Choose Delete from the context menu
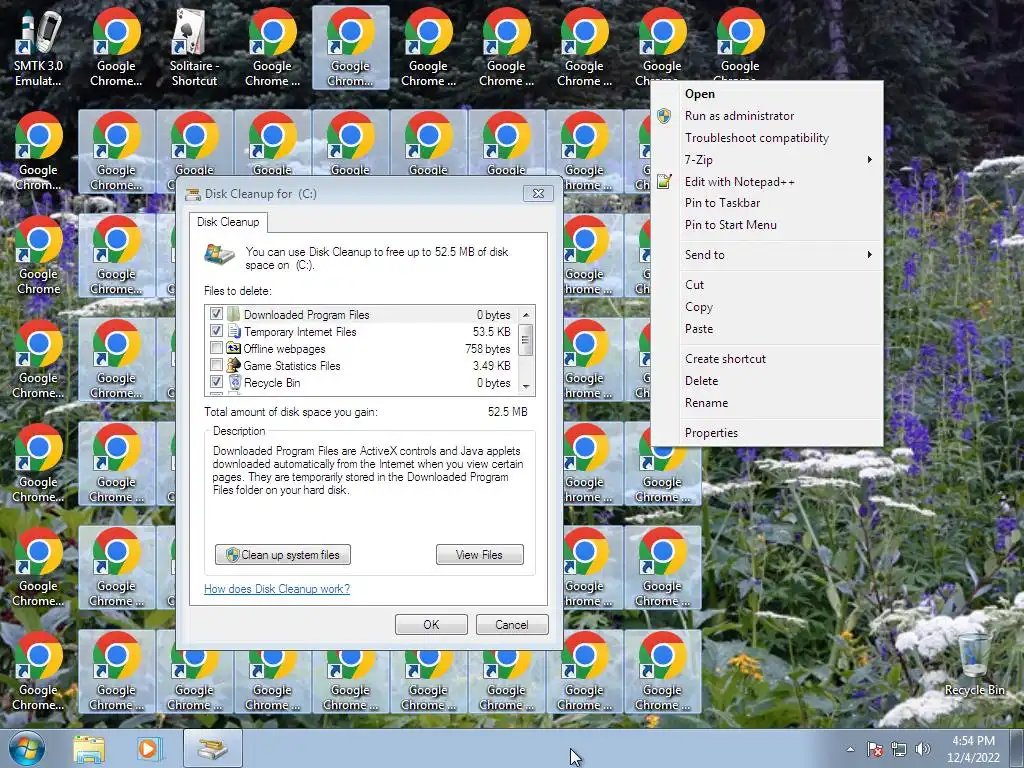Viewport: 1024px width, 768px height. [767, 381]
